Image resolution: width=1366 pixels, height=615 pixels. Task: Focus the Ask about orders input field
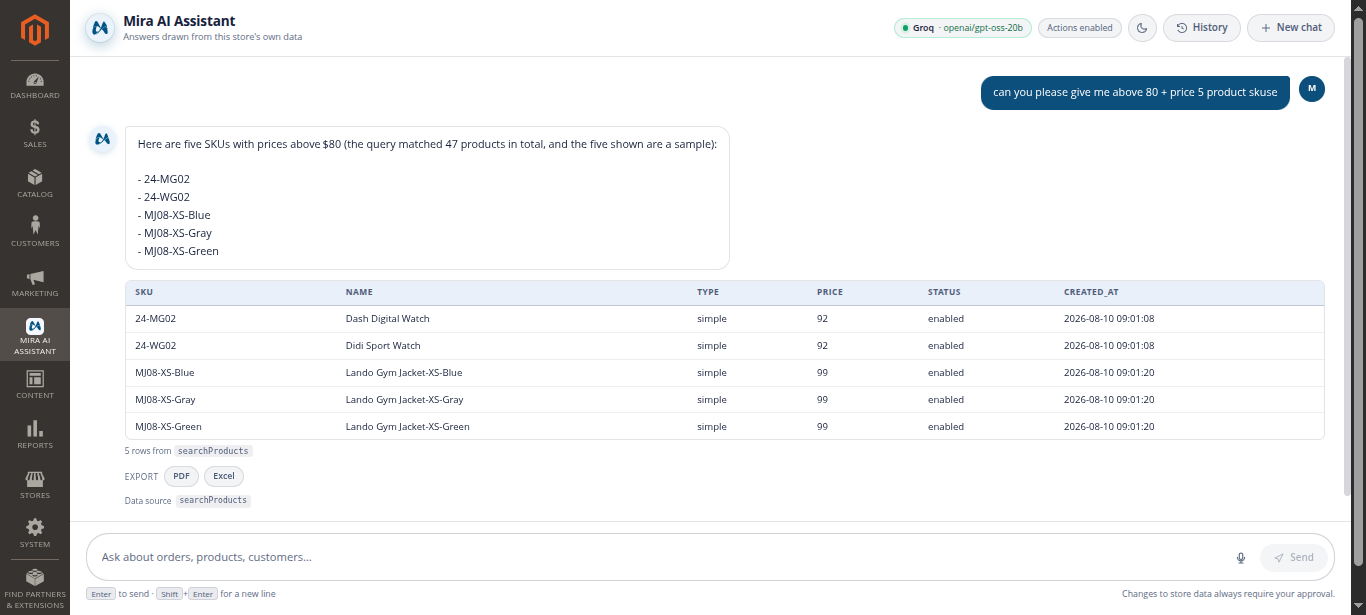coord(660,557)
